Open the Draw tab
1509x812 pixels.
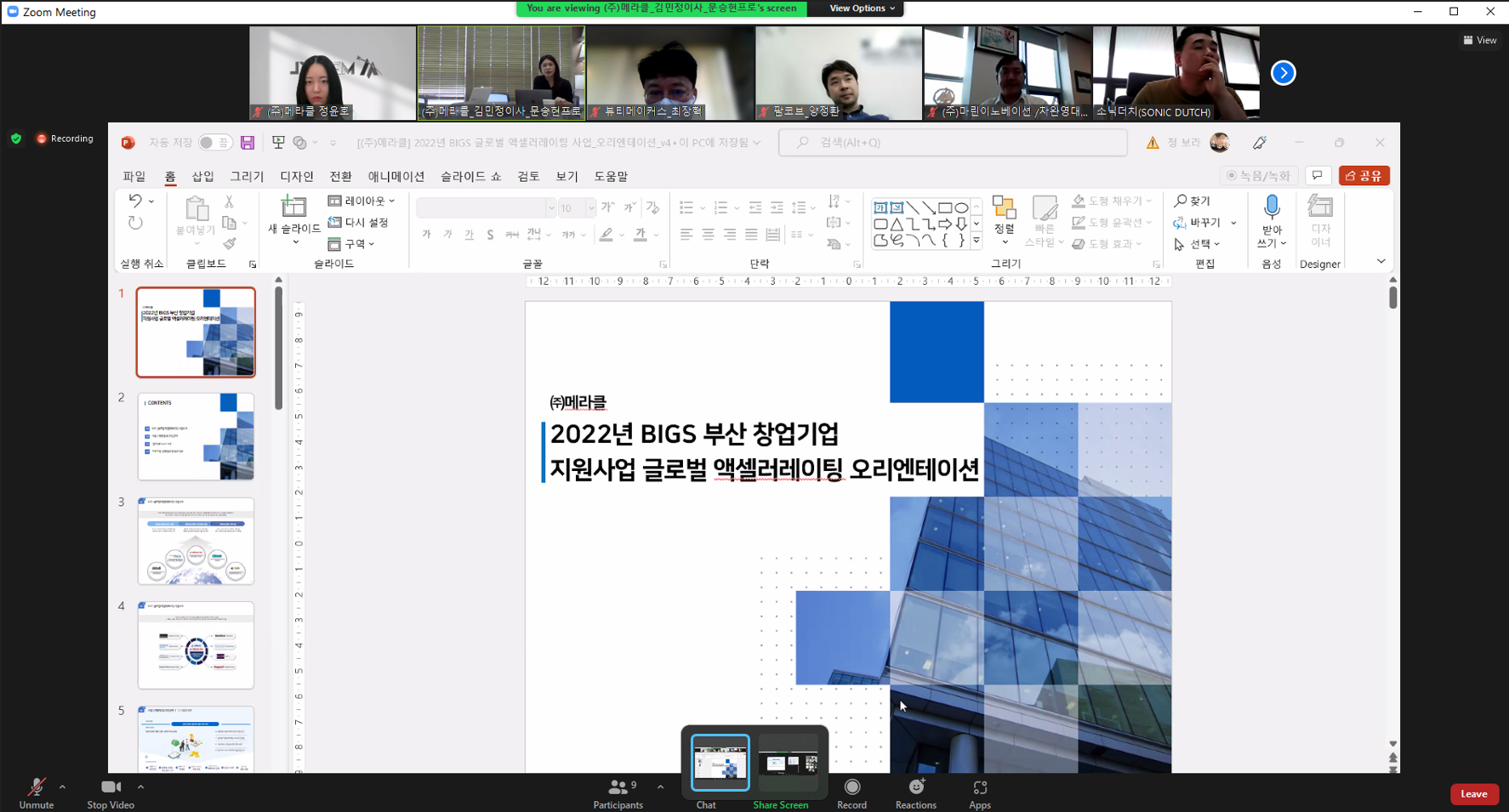(247, 176)
